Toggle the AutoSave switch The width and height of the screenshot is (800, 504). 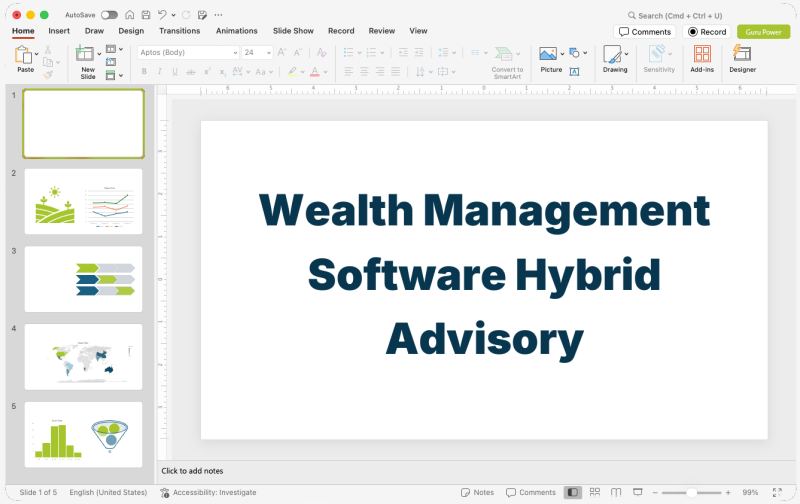point(109,15)
